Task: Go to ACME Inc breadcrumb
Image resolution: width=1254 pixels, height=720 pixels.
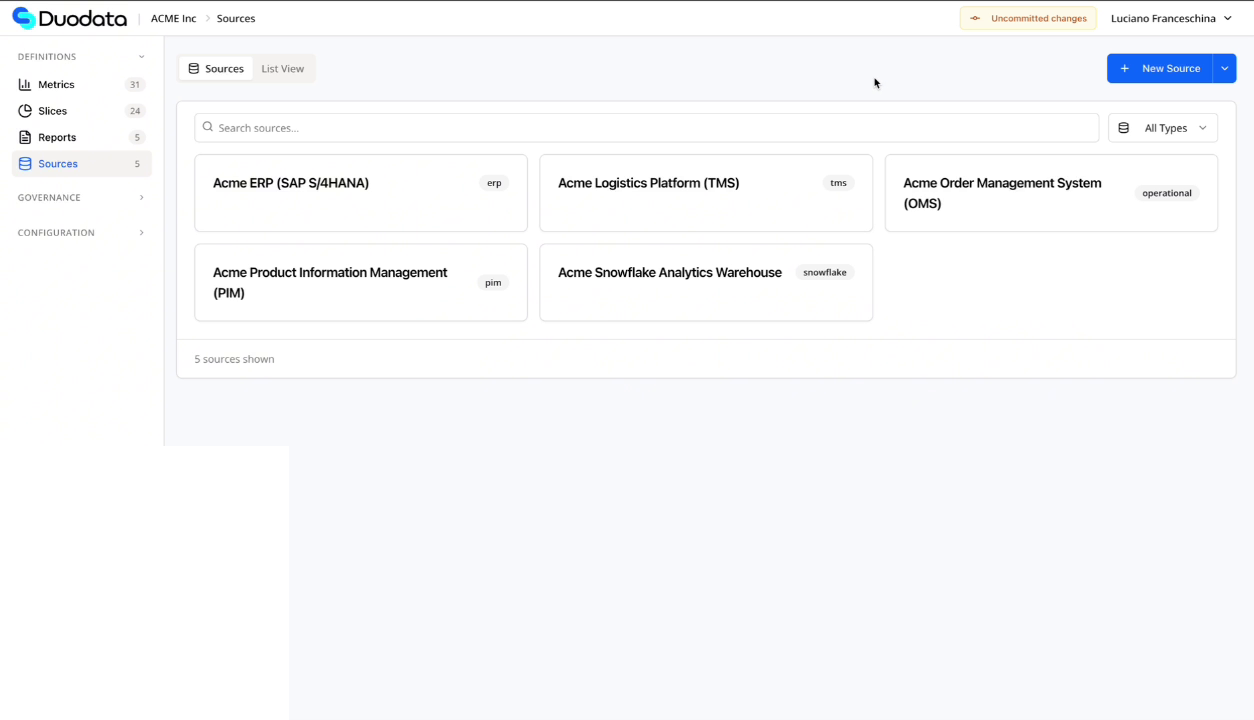Action: pos(173,18)
